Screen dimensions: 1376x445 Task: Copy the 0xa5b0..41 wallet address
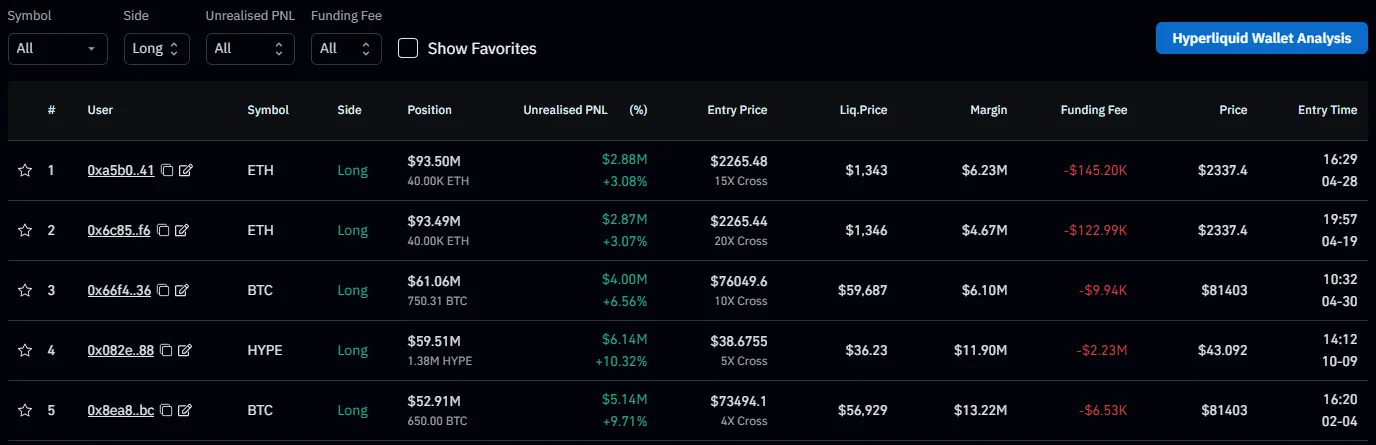(x=167, y=171)
